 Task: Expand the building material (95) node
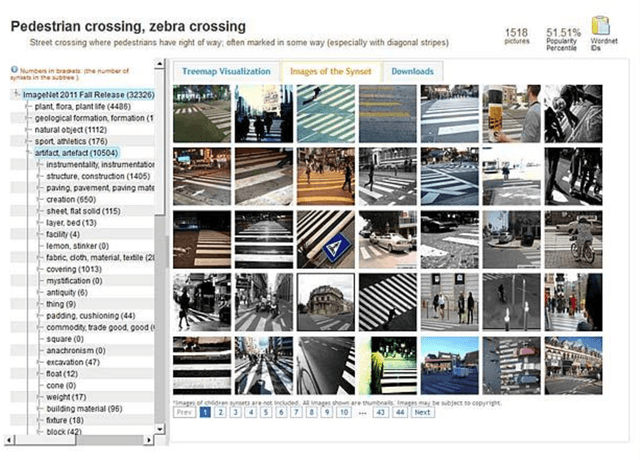coord(40,409)
